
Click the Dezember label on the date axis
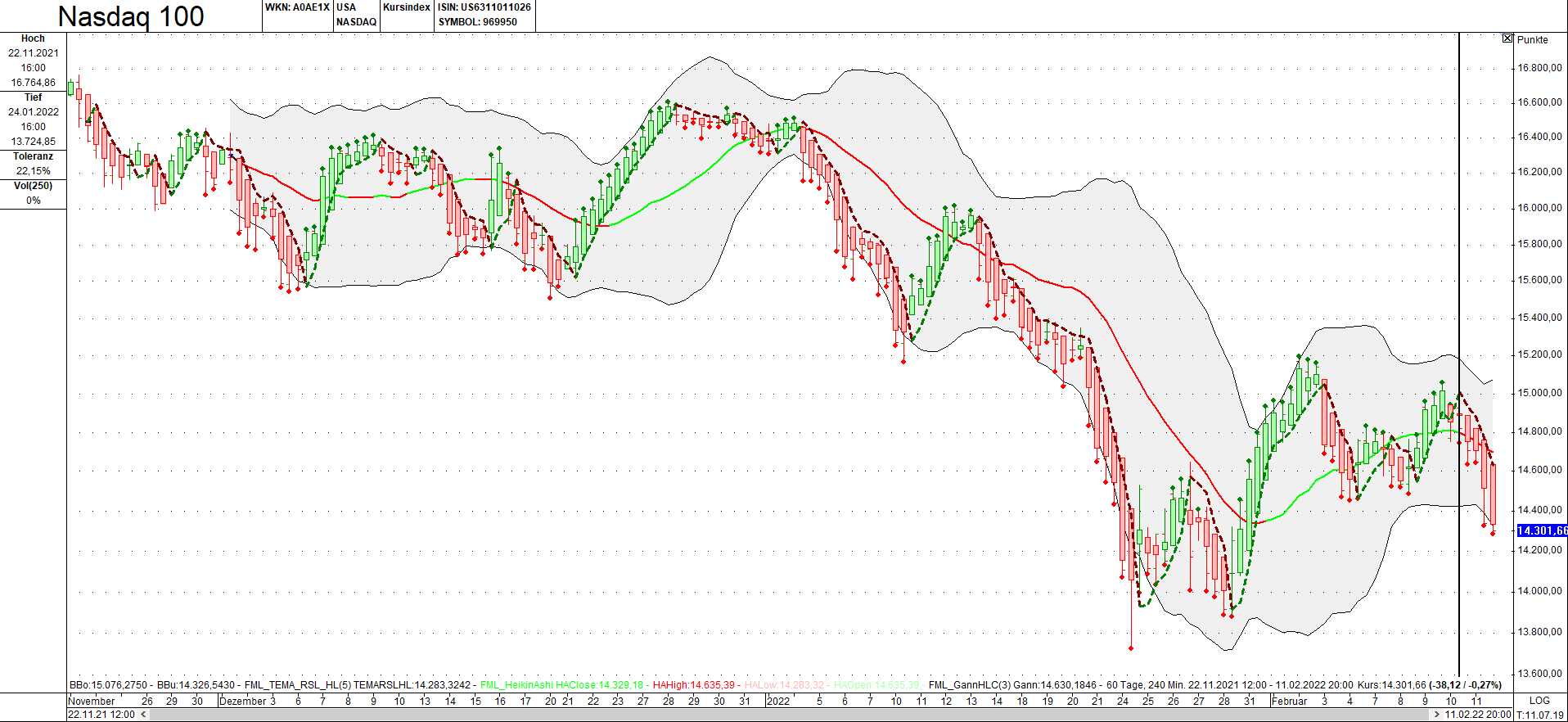coord(243,701)
